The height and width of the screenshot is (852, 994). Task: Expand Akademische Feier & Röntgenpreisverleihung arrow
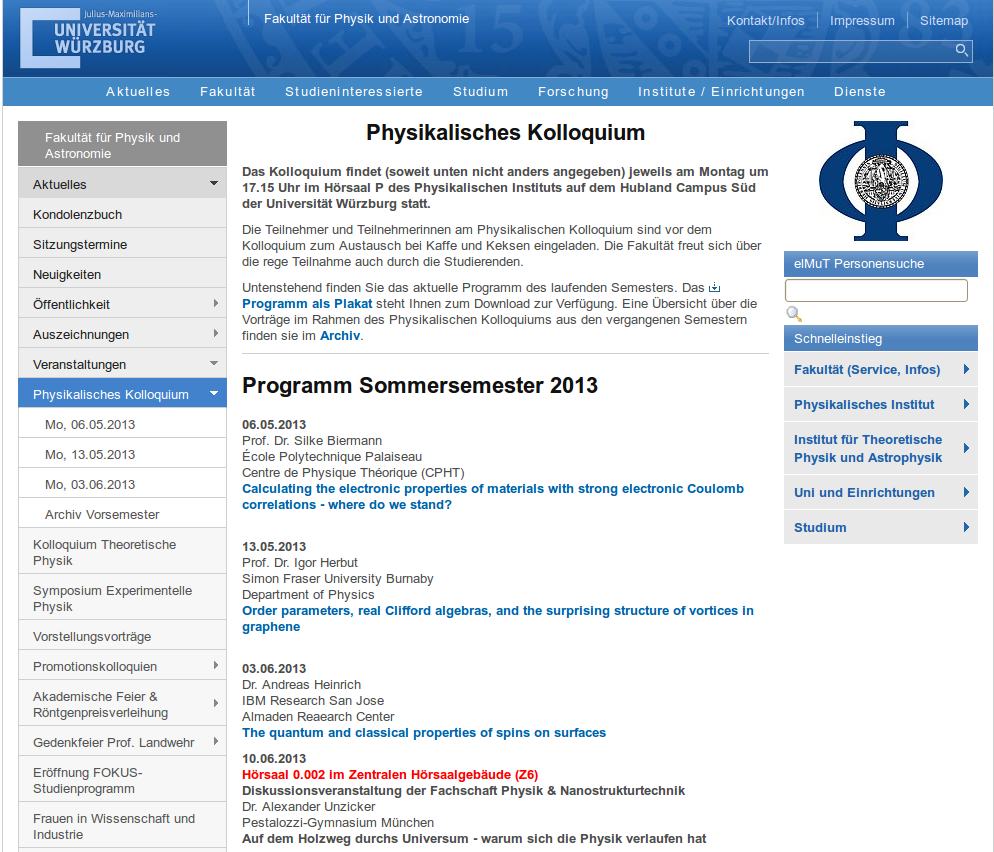[216, 703]
